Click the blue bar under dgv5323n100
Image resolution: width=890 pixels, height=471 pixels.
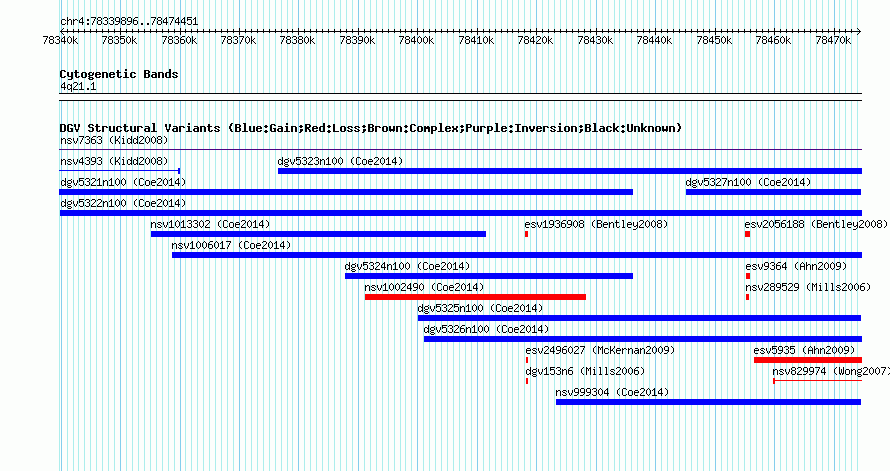(570, 171)
